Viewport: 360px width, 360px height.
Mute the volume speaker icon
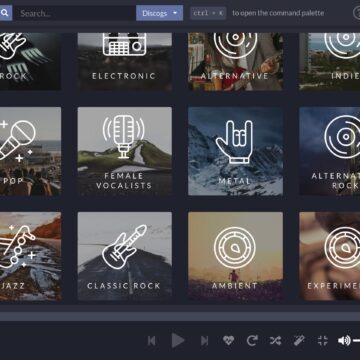(344, 340)
